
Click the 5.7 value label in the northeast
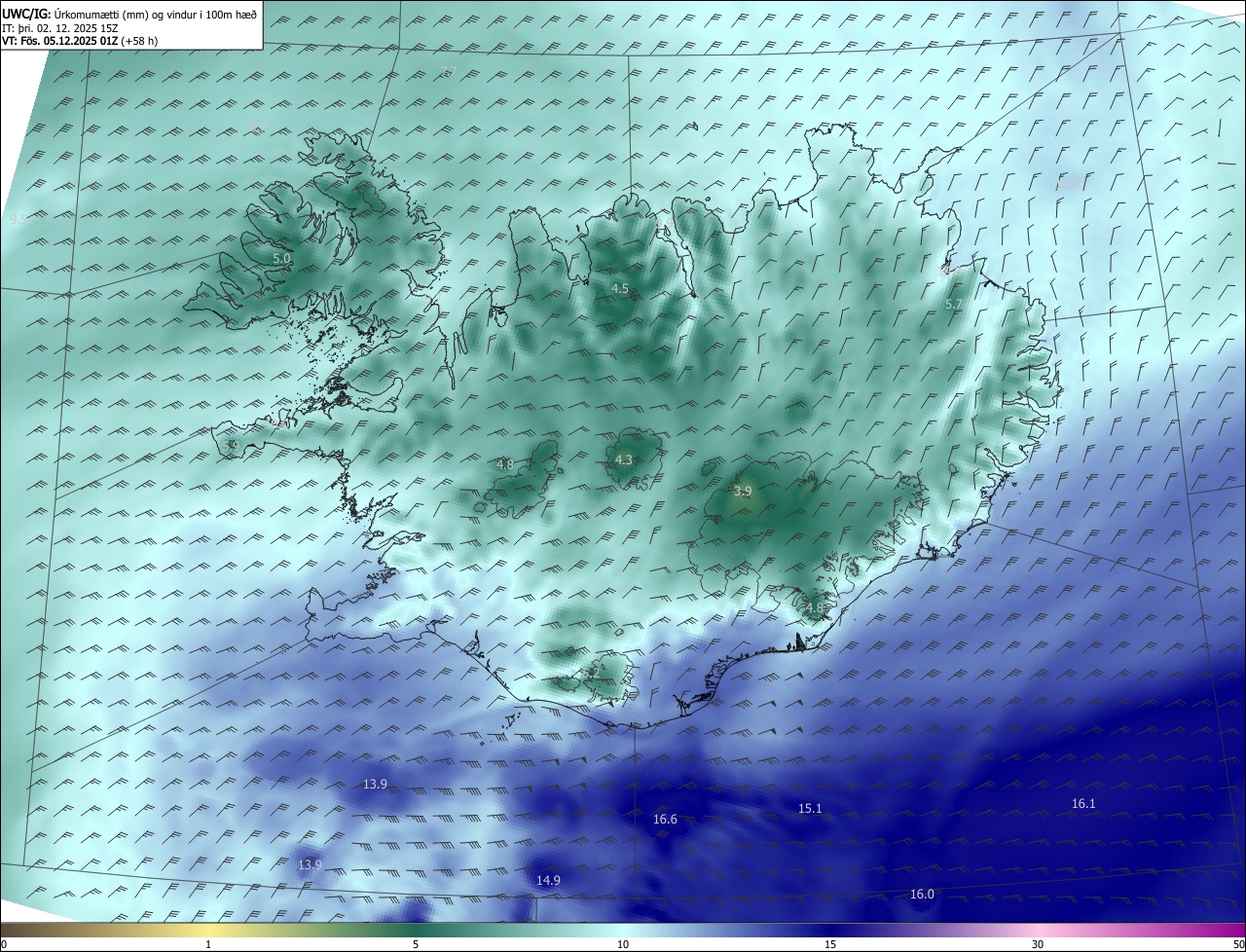(954, 305)
